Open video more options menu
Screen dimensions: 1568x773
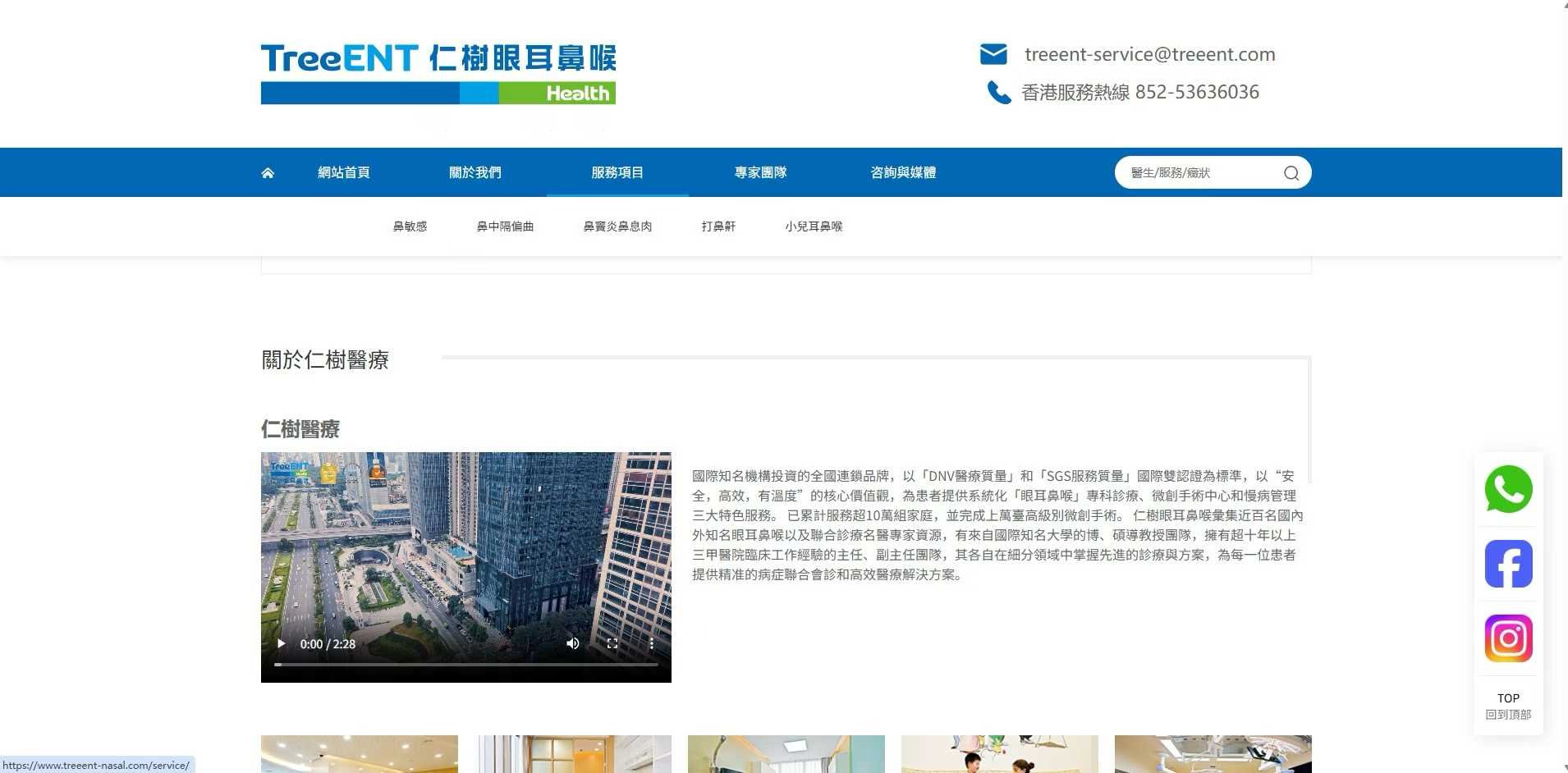(x=652, y=644)
